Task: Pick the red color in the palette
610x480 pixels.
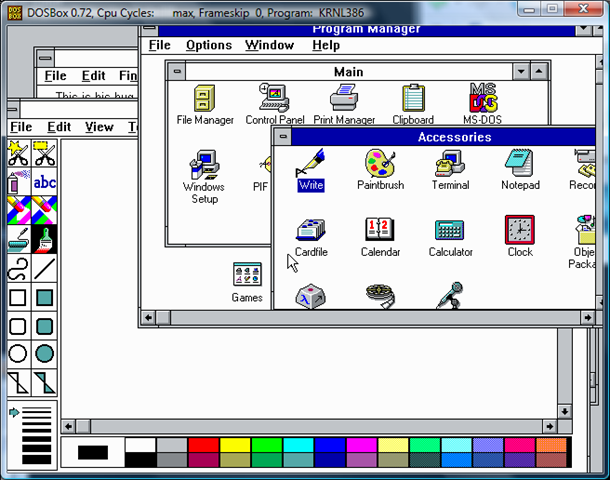Action: pos(205,445)
